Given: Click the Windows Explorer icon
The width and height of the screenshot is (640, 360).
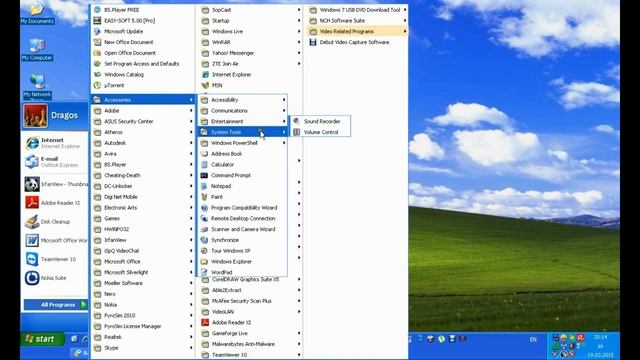Looking at the screenshot, I should pyautogui.click(x=204, y=262).
